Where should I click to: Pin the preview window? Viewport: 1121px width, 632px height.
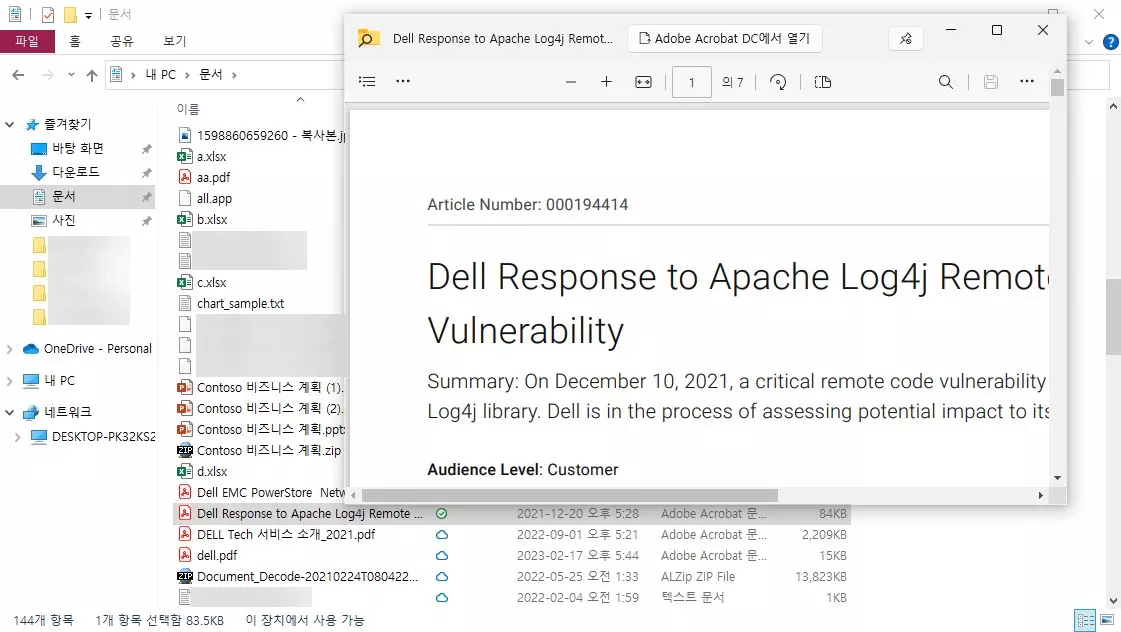[x=906, y=39]
